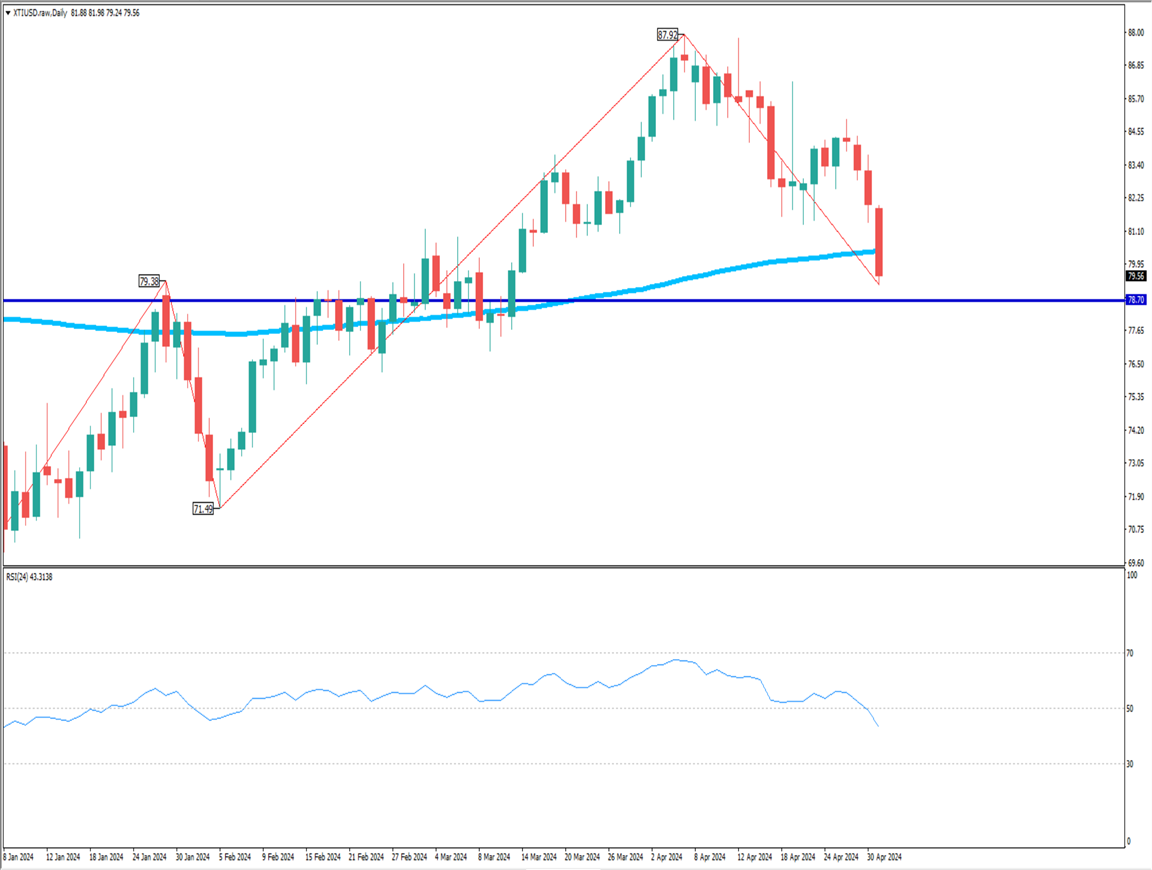Select the 71.48 swing low label
1152x870 pixels.
click(x=202, y=509)
